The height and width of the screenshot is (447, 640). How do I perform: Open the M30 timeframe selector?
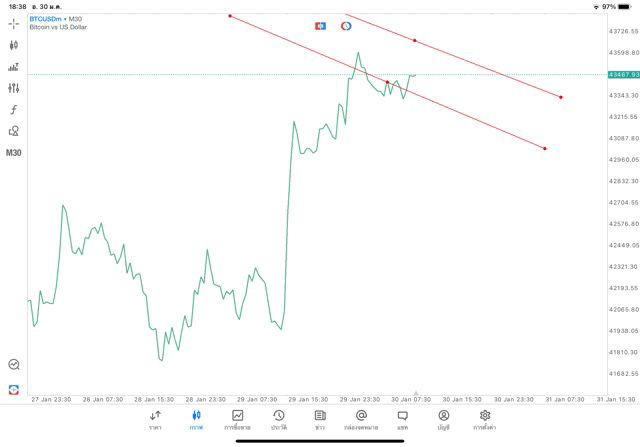coord(14,153)
